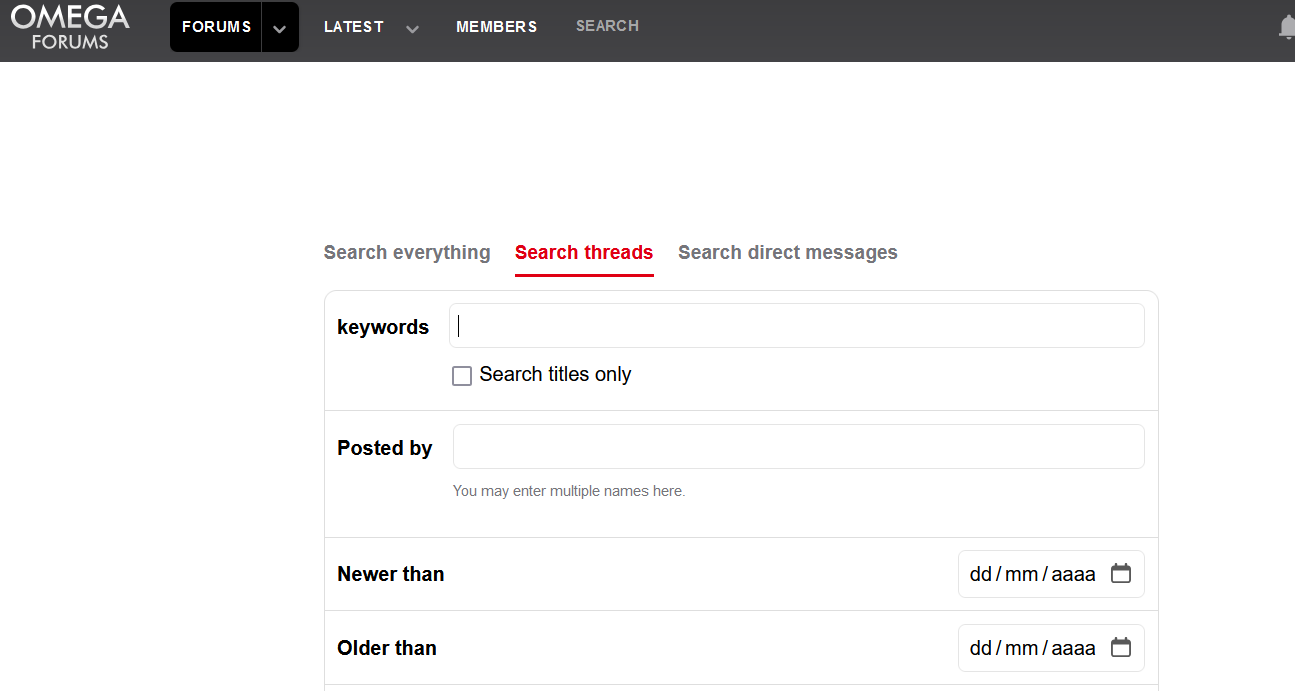
Task: Select the year segment of Older than
Action: [1073, 648]
